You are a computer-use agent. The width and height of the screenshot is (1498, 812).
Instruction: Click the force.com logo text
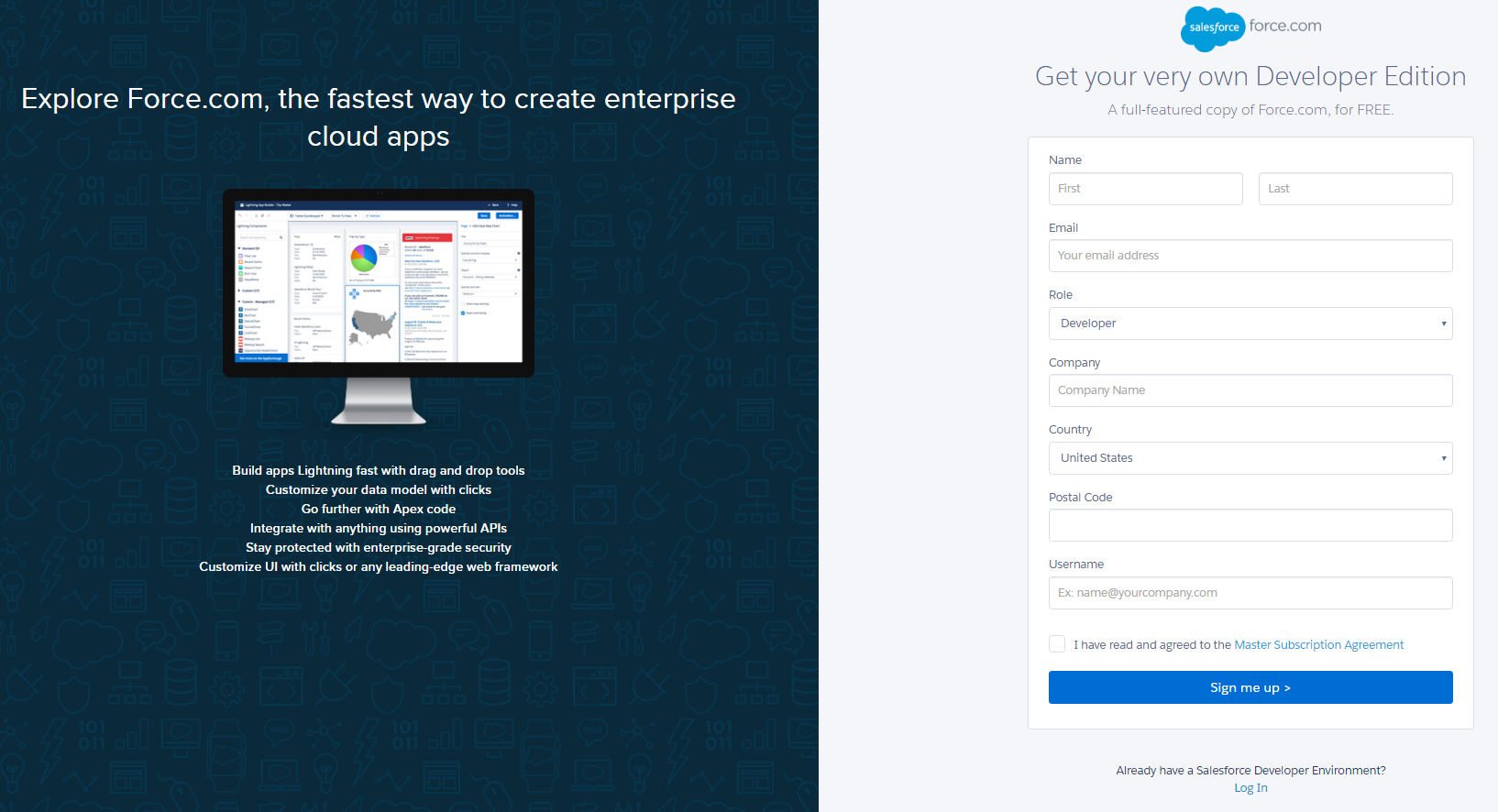(1285, 26)
